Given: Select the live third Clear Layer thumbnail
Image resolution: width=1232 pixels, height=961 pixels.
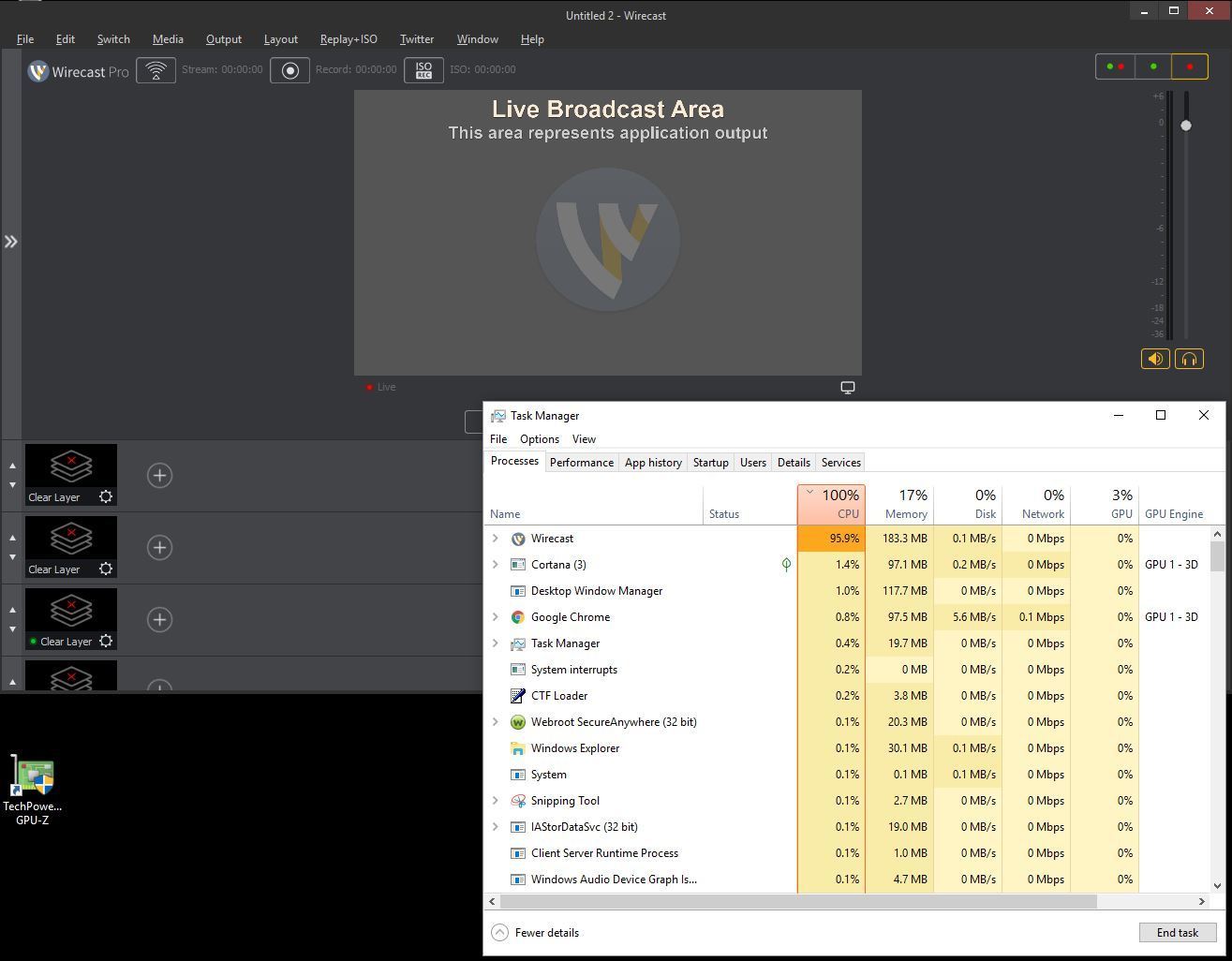Looking at the screenshot, I should [71, 619].
